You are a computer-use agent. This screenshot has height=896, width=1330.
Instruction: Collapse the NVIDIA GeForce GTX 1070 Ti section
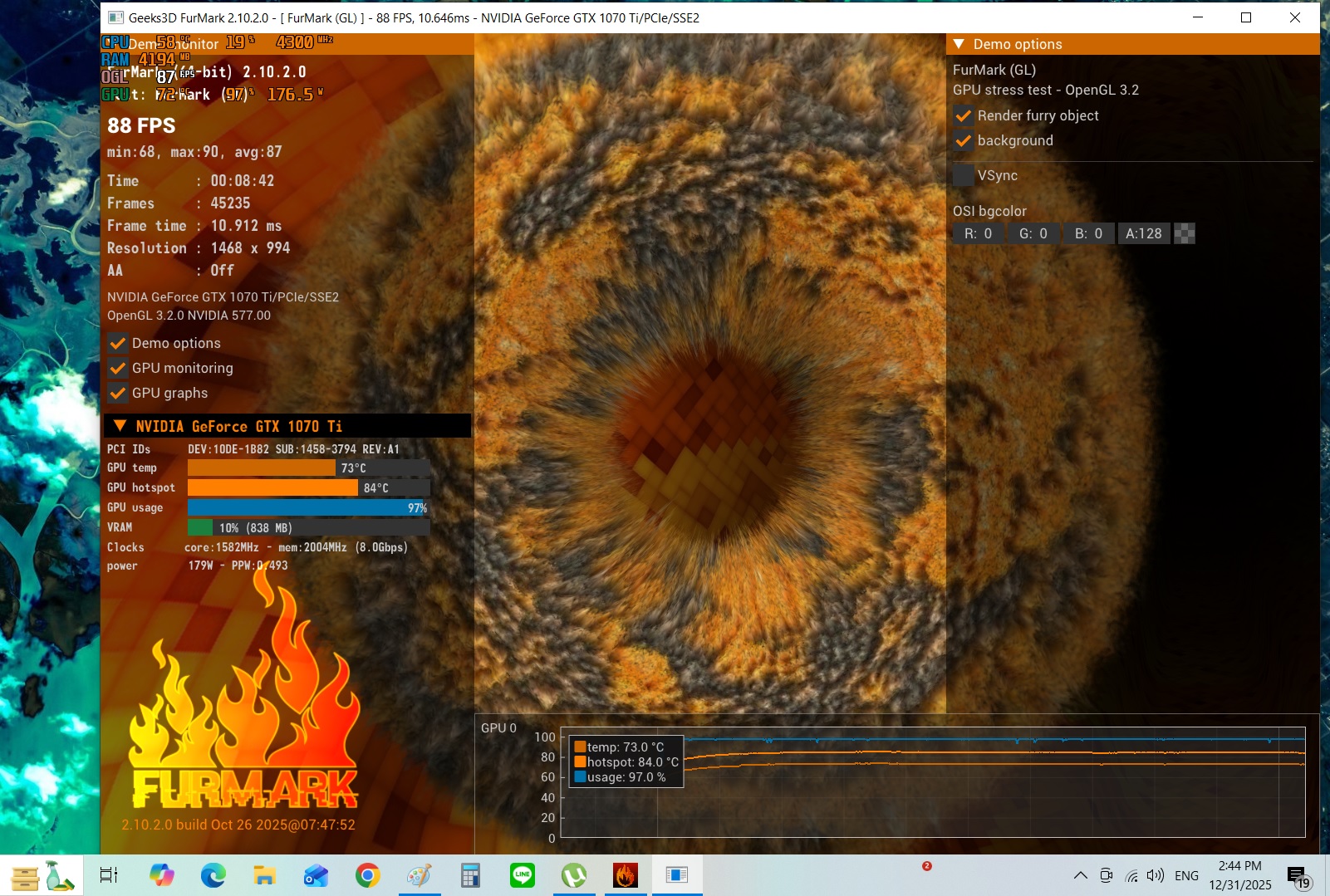[120, 426]
